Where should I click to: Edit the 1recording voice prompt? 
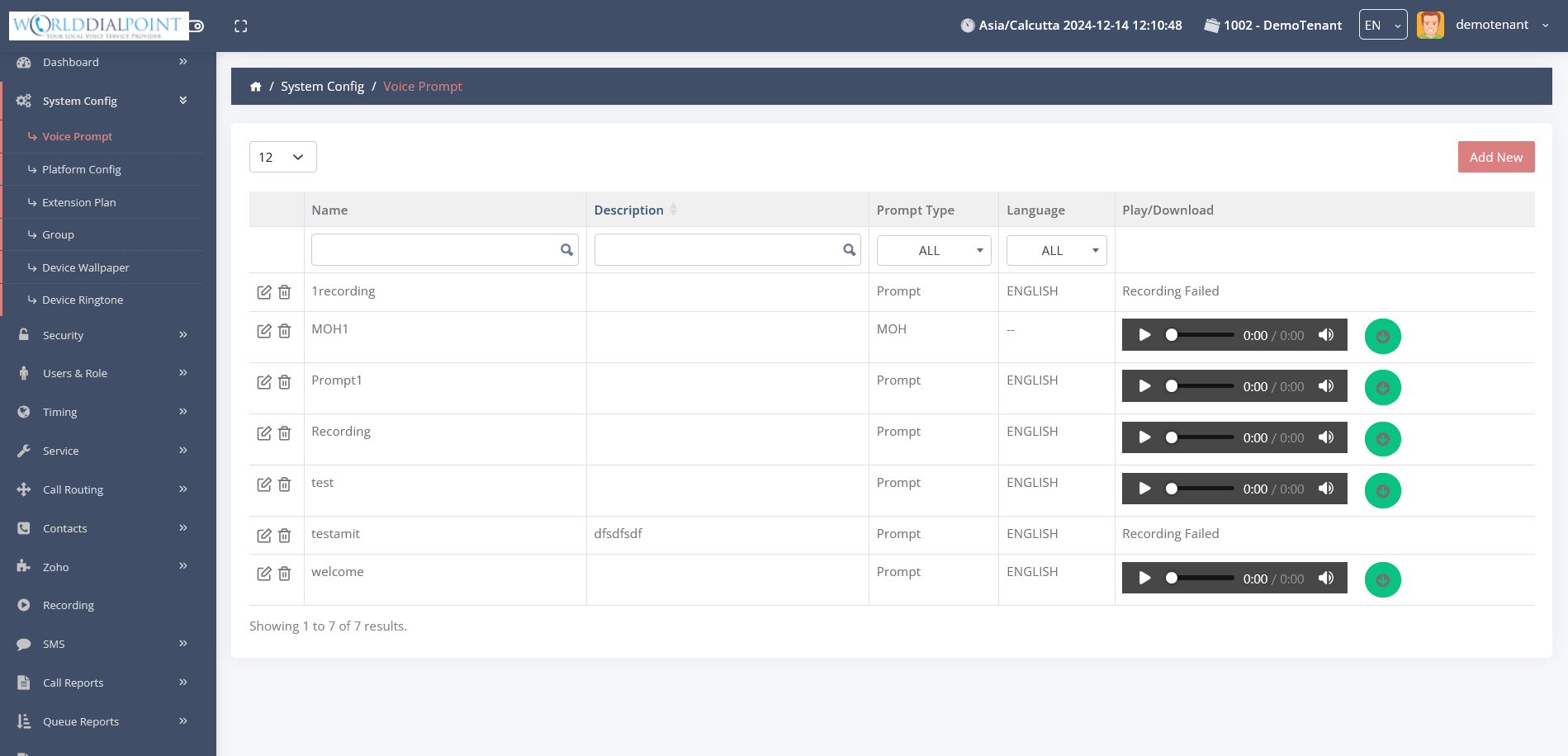(263, 292)
